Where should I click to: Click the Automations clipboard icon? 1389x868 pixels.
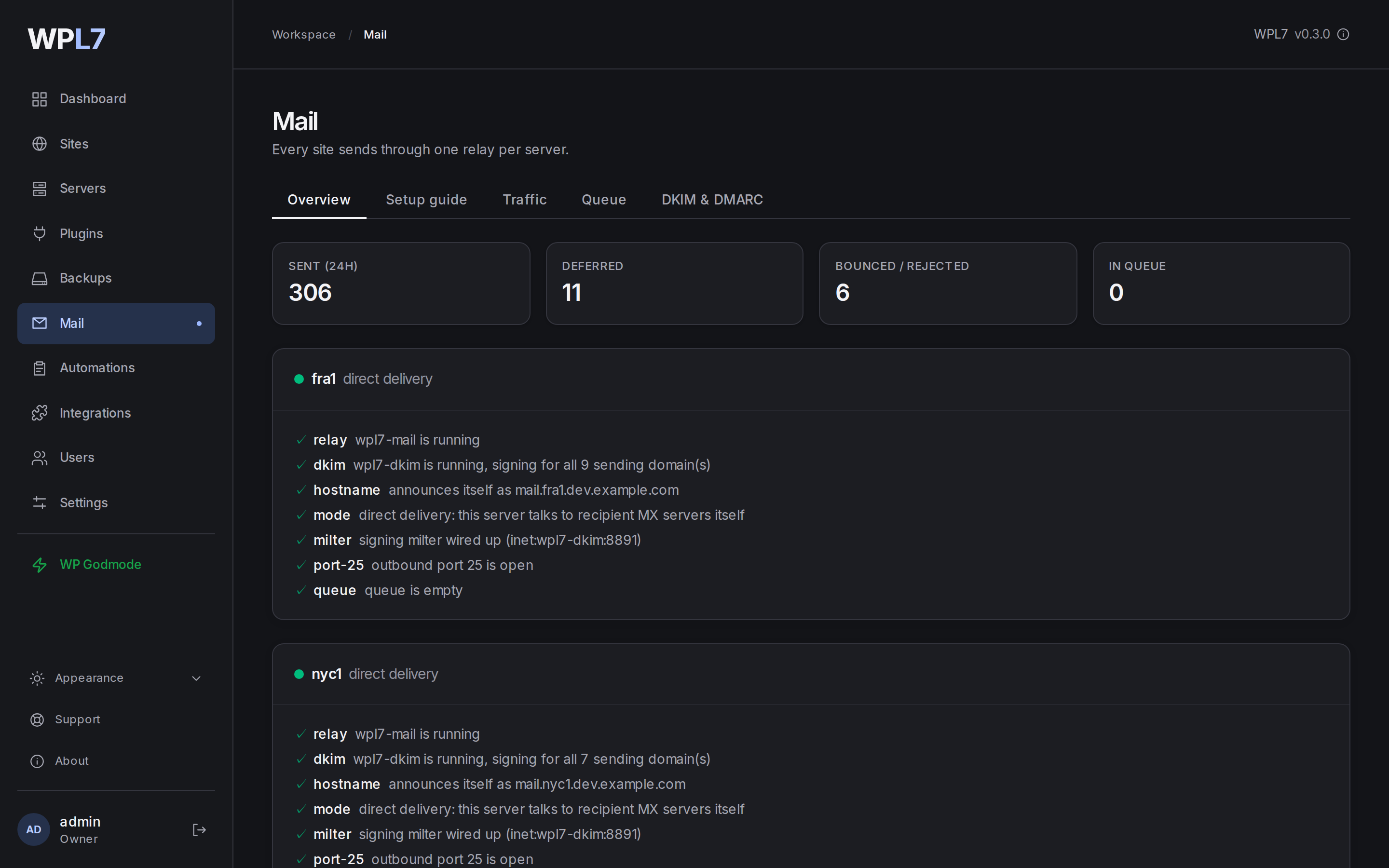[x=39, y=368]
